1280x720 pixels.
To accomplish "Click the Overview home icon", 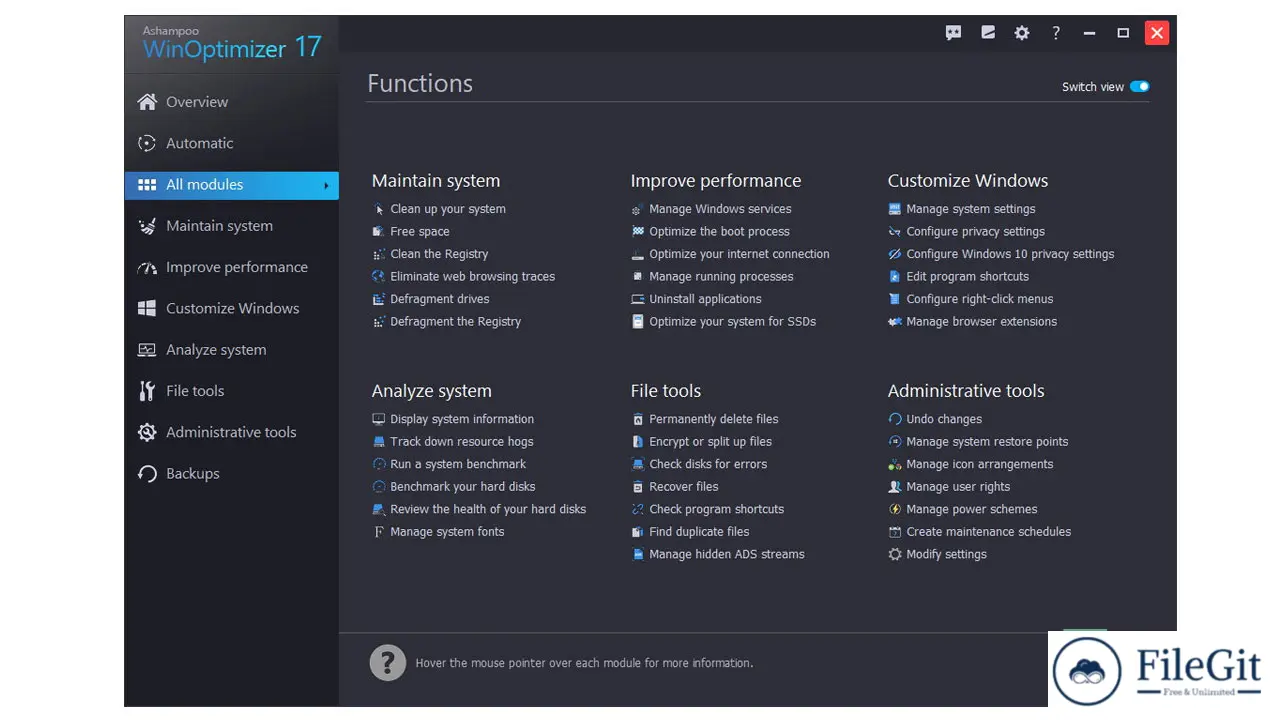I will click(147, 102).
